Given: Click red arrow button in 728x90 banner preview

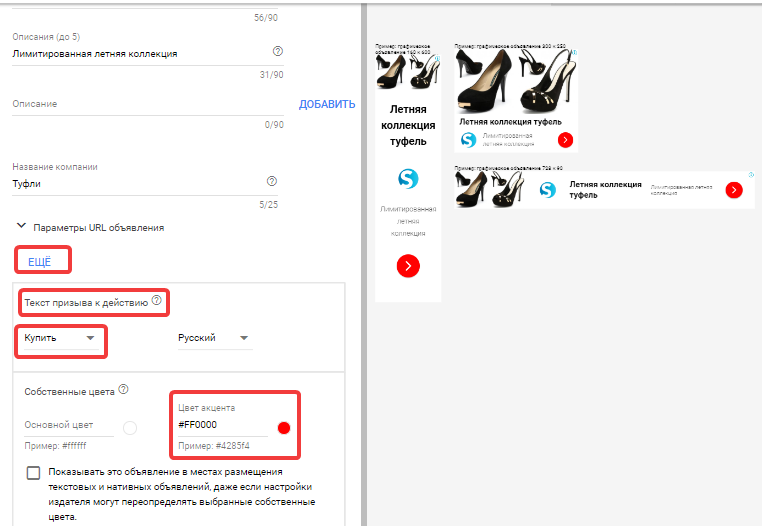Looking at the screenshot, I should pyautogui.click(x=734, y=190).
